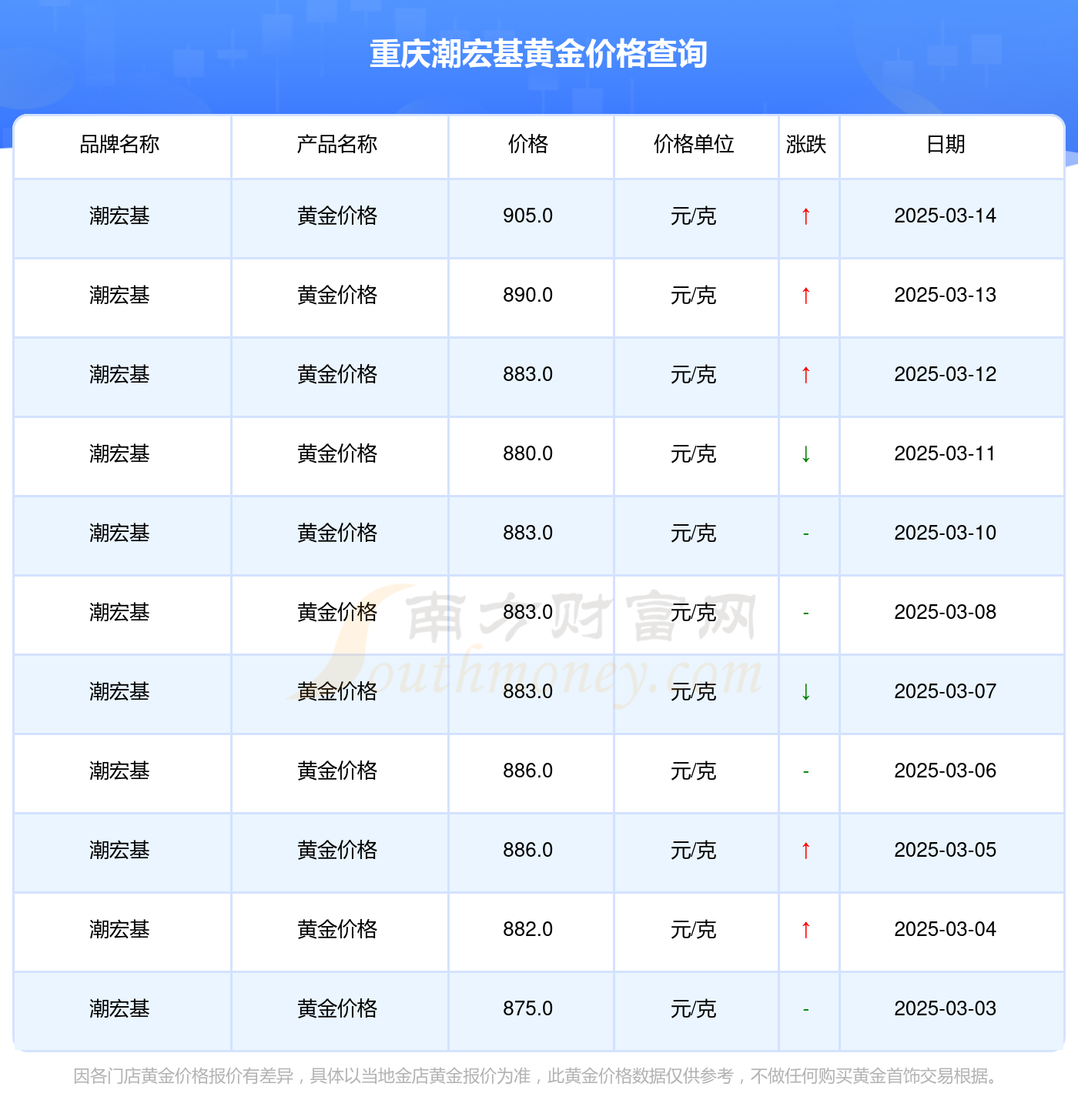Click the date 2025-03-06
The image size is (1078, 1120).
click(946, 771)
